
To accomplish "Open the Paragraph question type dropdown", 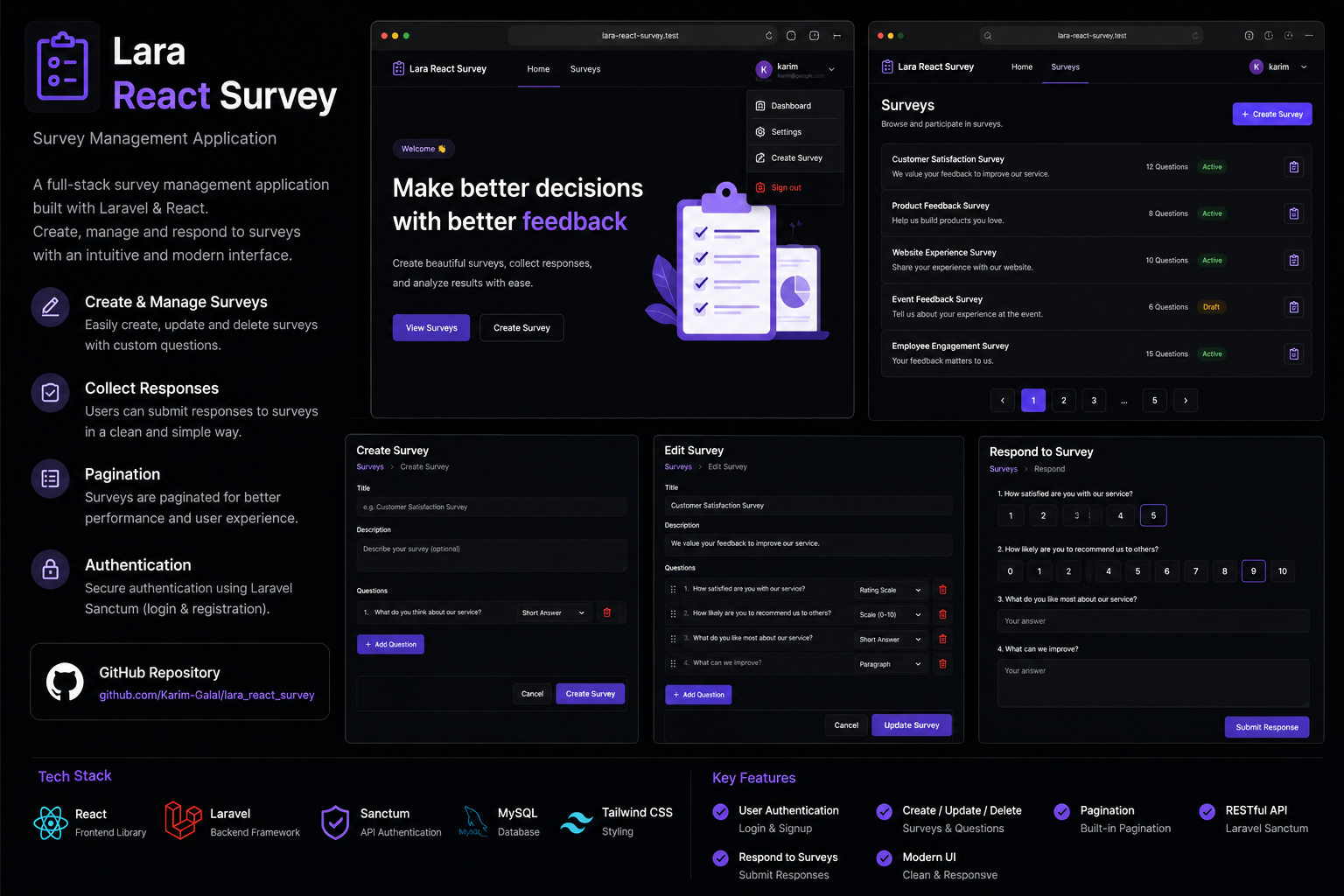I will pyautogui.click(x=890, y=664).
